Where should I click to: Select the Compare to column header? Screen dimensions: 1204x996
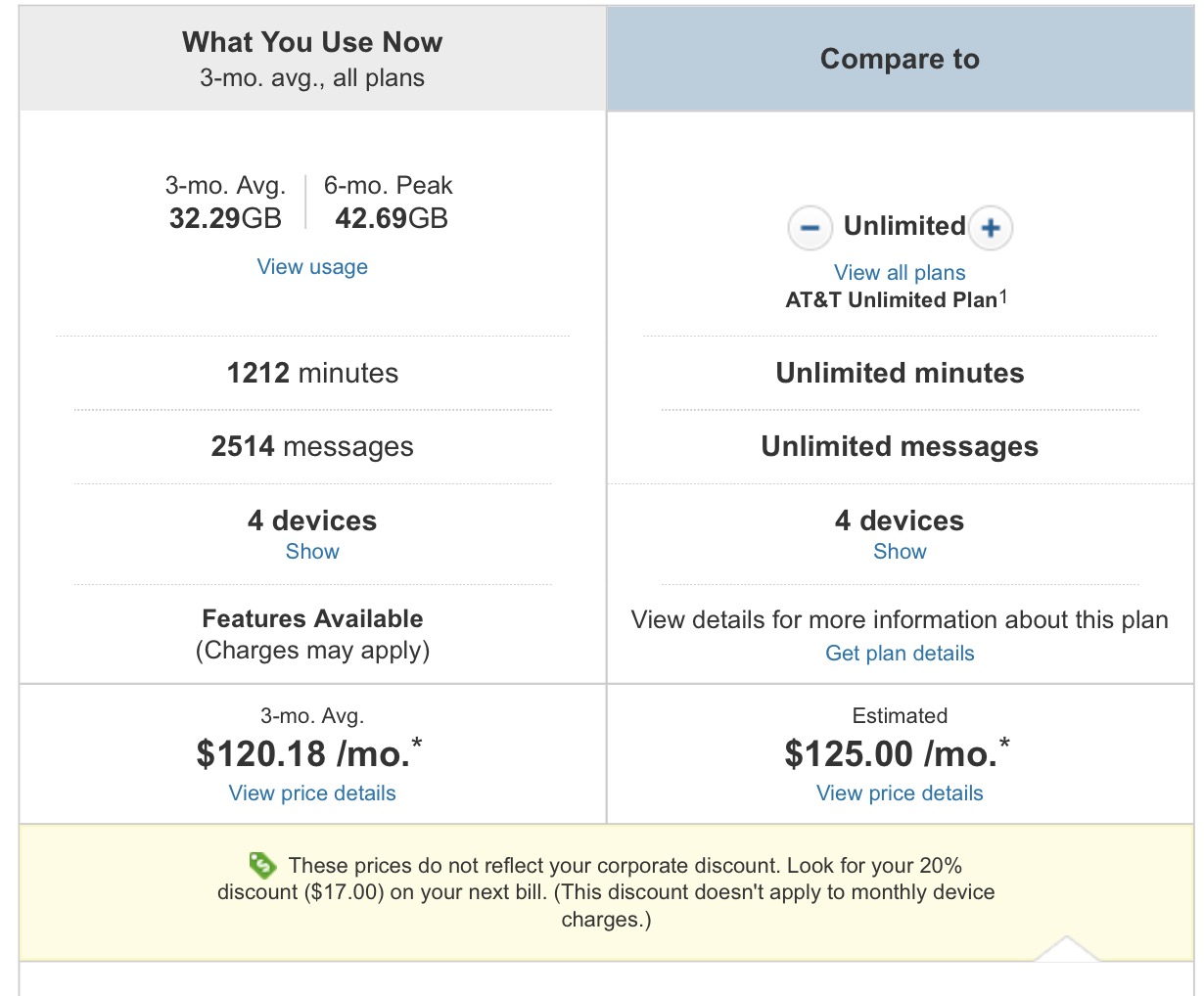click(x=900, y=60)
